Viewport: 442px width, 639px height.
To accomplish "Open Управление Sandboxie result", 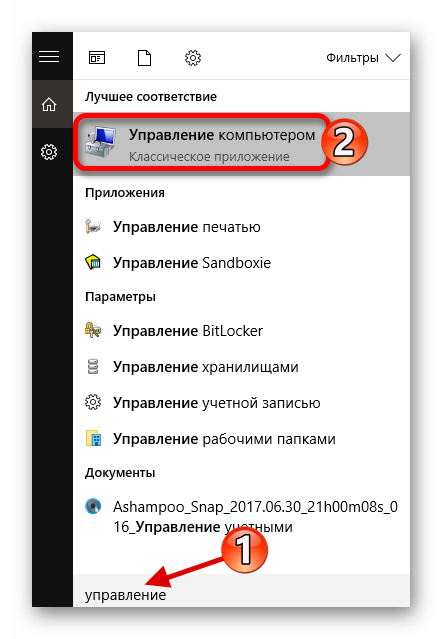I will coord(241,262).
